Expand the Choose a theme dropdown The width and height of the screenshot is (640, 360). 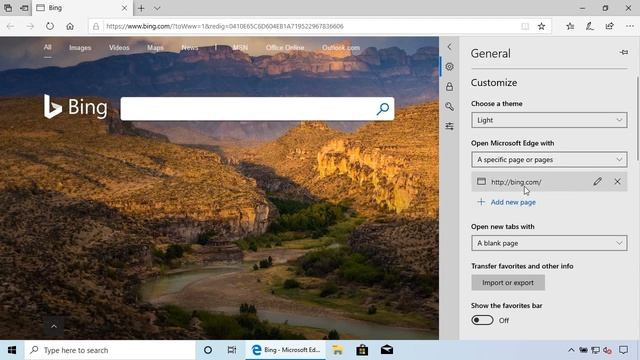pos(549,120)
